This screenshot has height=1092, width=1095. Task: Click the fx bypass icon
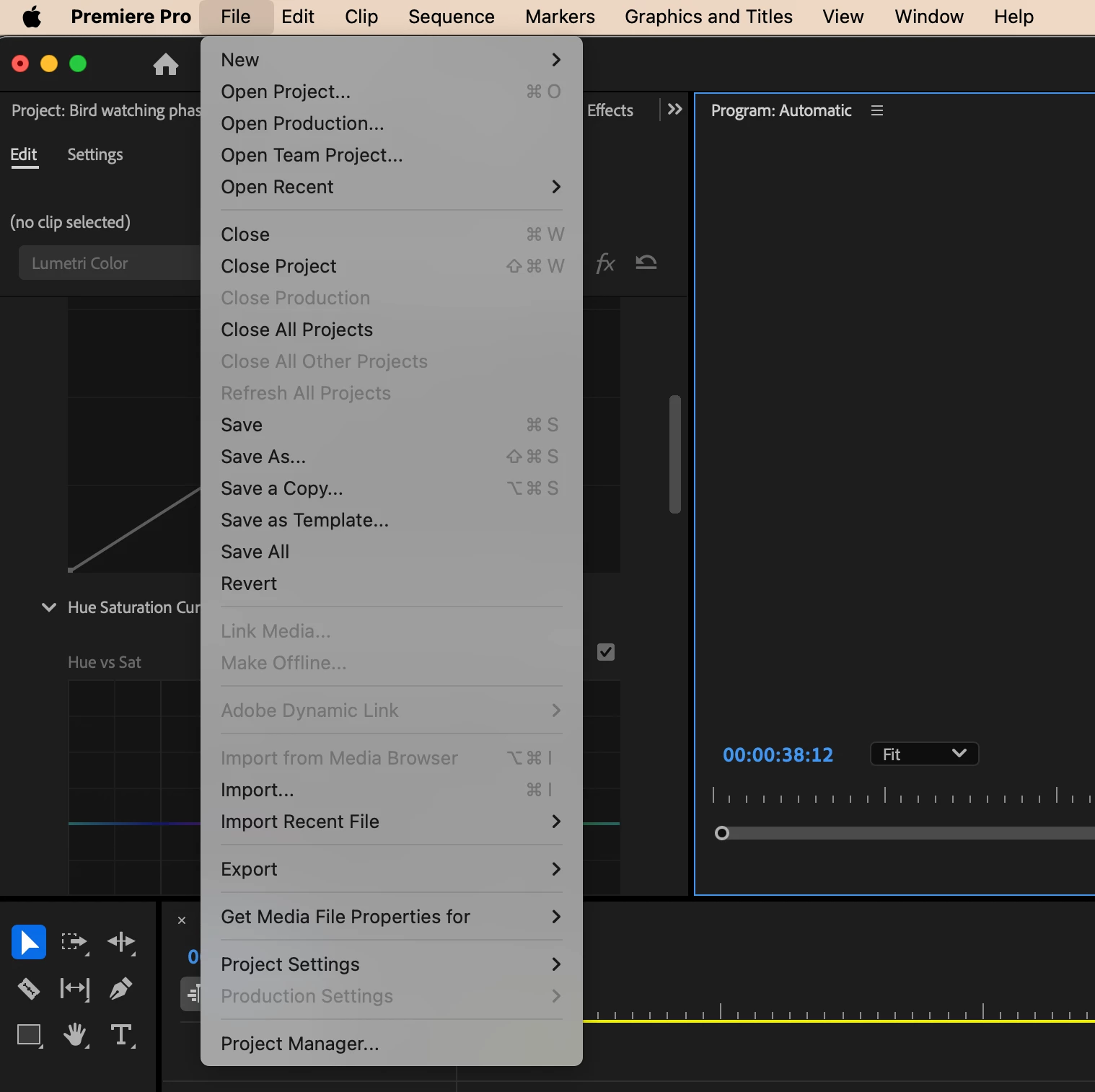click(x=605, y=263)
